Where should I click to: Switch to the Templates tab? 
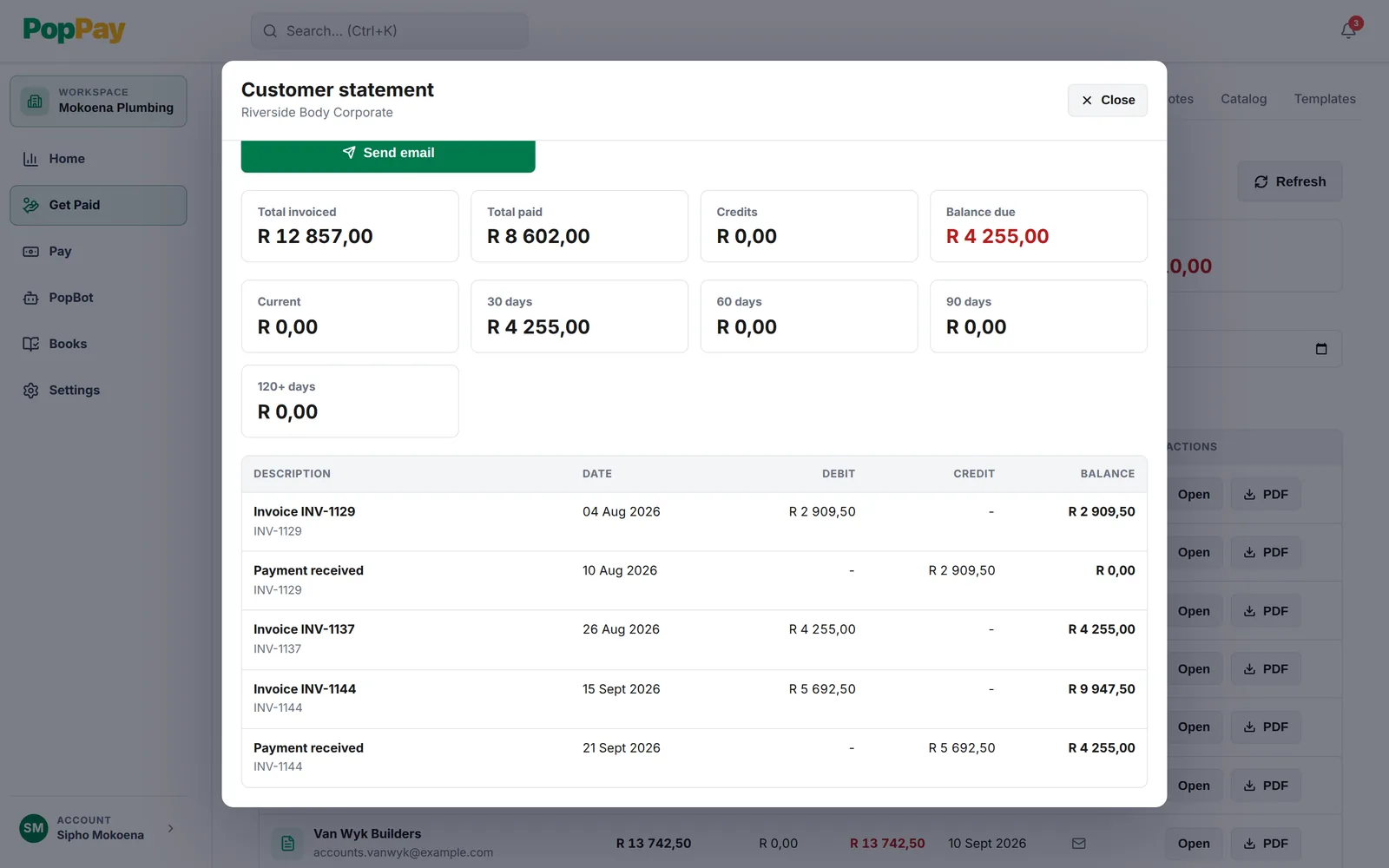click(x=1325, y=99)
